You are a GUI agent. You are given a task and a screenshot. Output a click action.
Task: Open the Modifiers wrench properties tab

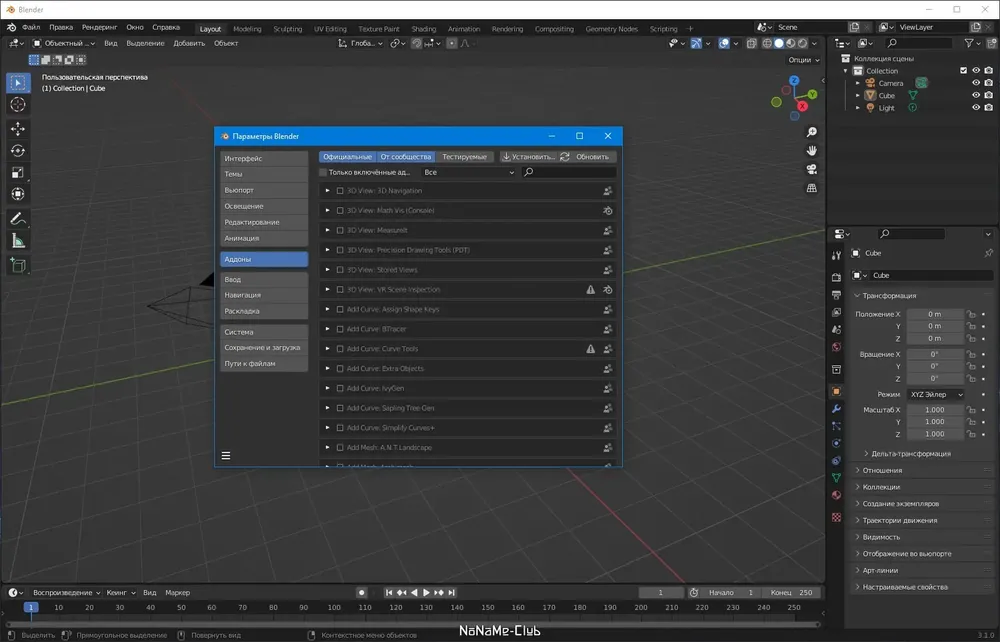(837, 409)
